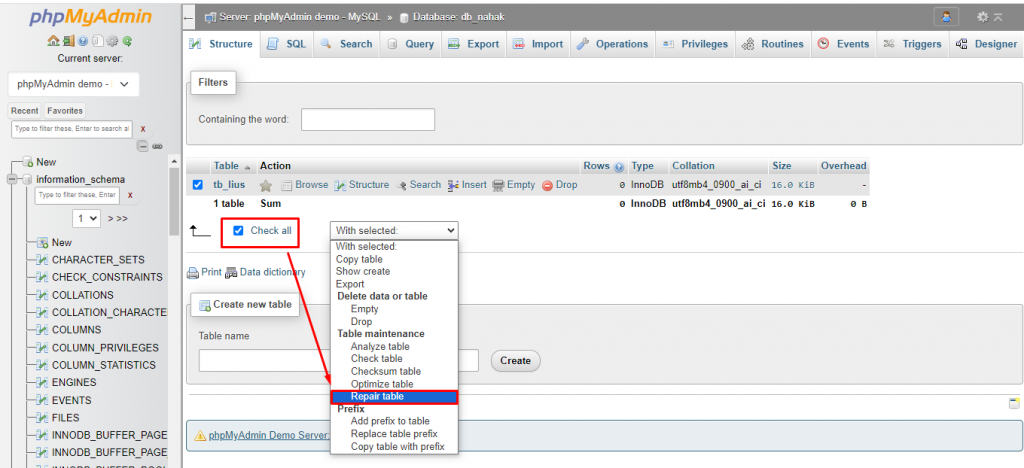Toggle the Check all checkbox

click(238, 231)
